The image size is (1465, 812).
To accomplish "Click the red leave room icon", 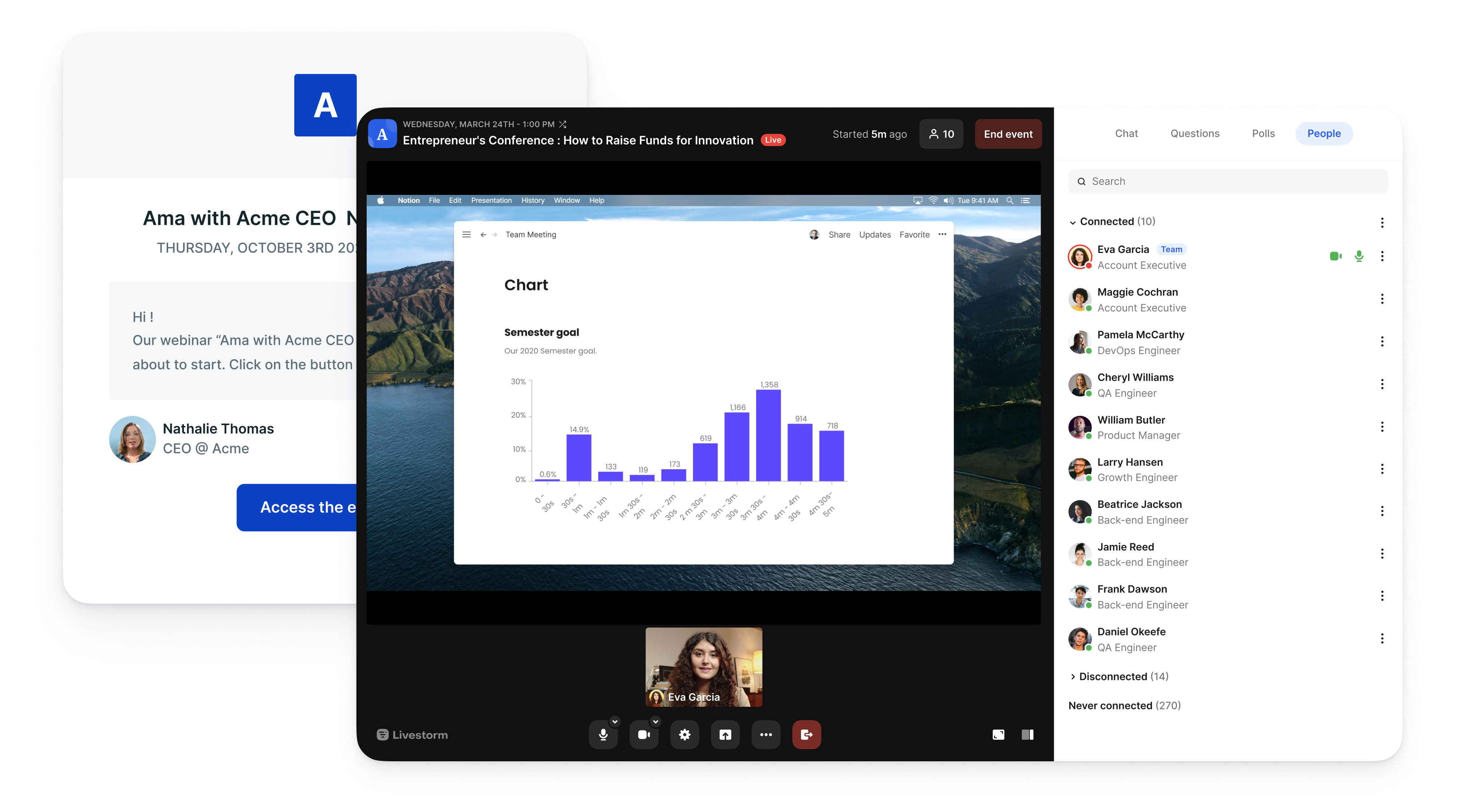I will (807, 735).
